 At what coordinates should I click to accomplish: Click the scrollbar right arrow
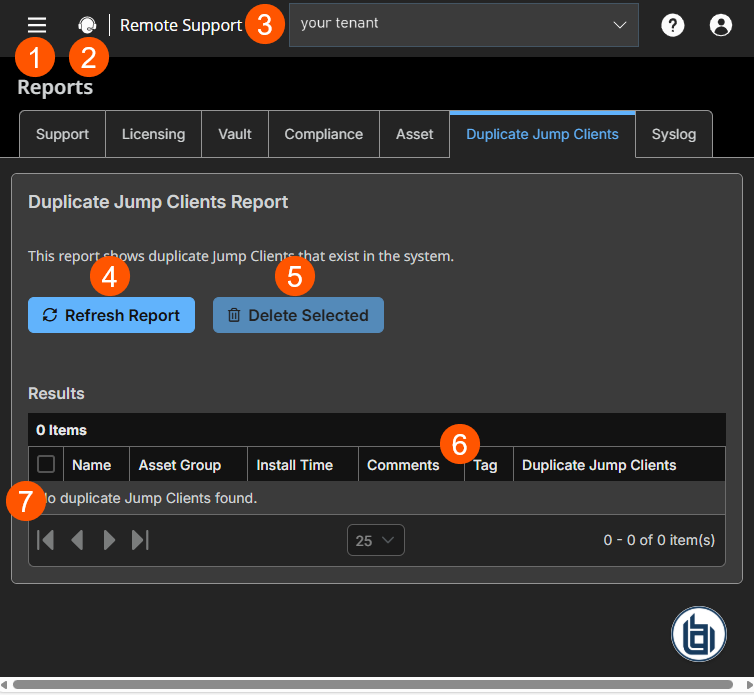(749, 684)
